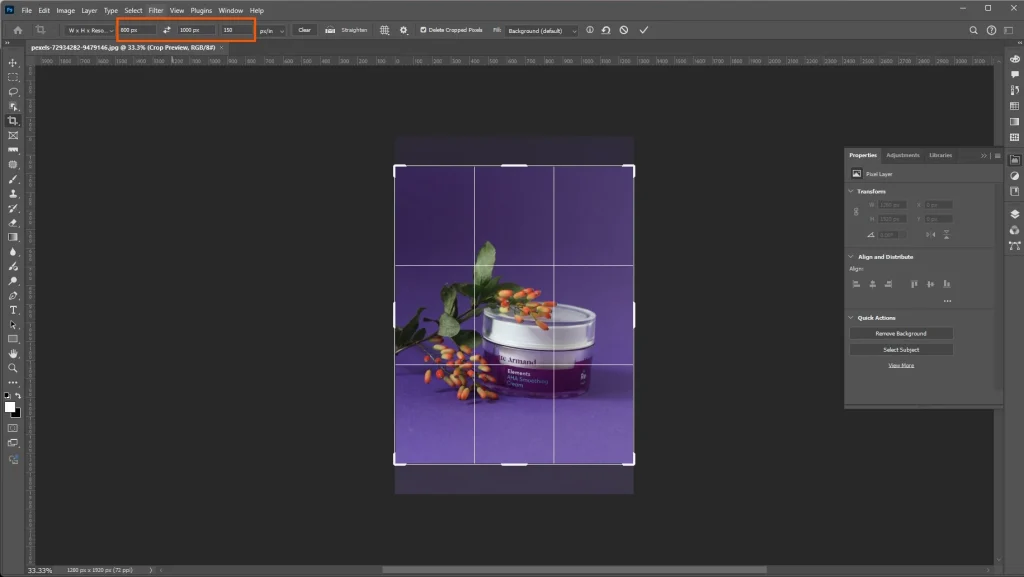The height and width of the screenshot is (577, 1024).
Task: Collapse the Quick Actions section
Action: [x=851, y=318]
